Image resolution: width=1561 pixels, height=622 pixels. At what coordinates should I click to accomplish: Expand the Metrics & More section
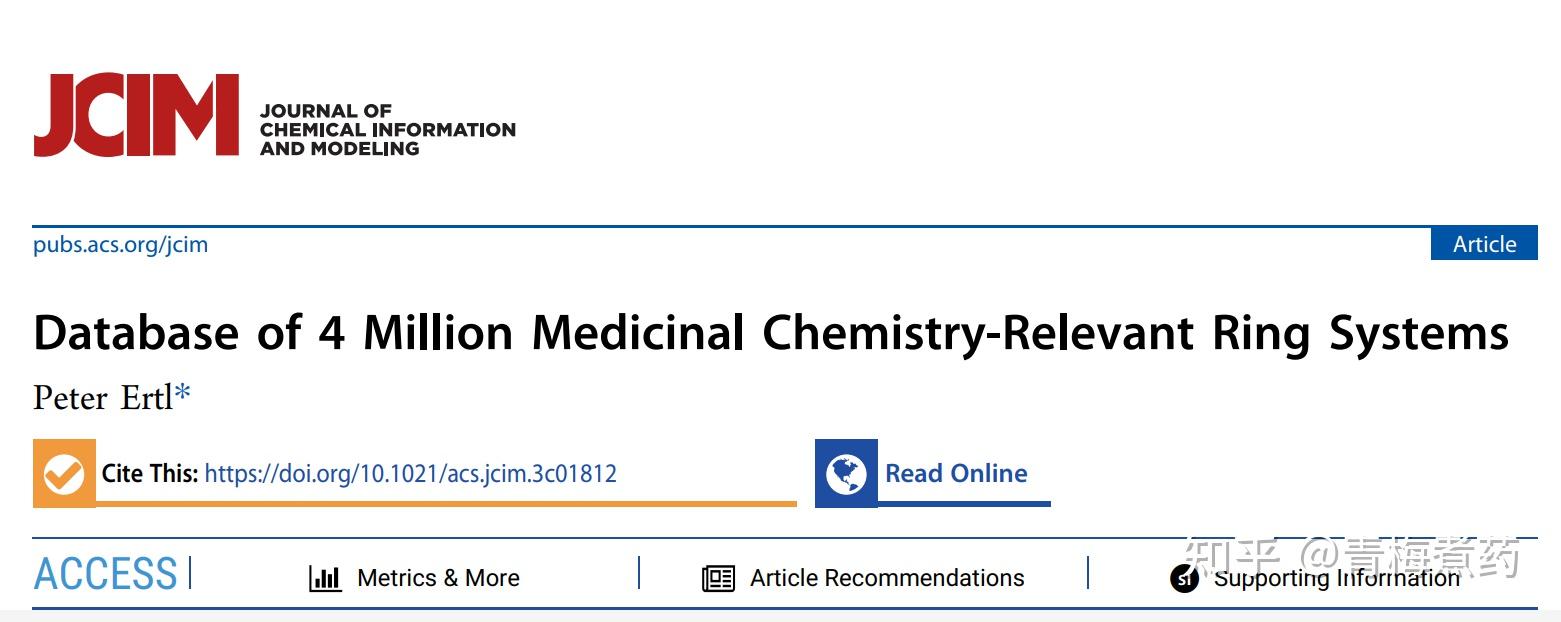click(x=438, y=578)
